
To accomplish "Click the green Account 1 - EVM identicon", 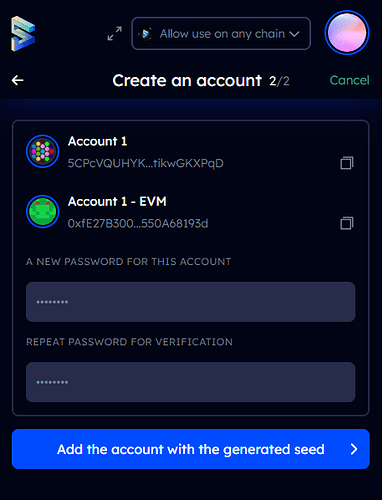I will point(43,211).
